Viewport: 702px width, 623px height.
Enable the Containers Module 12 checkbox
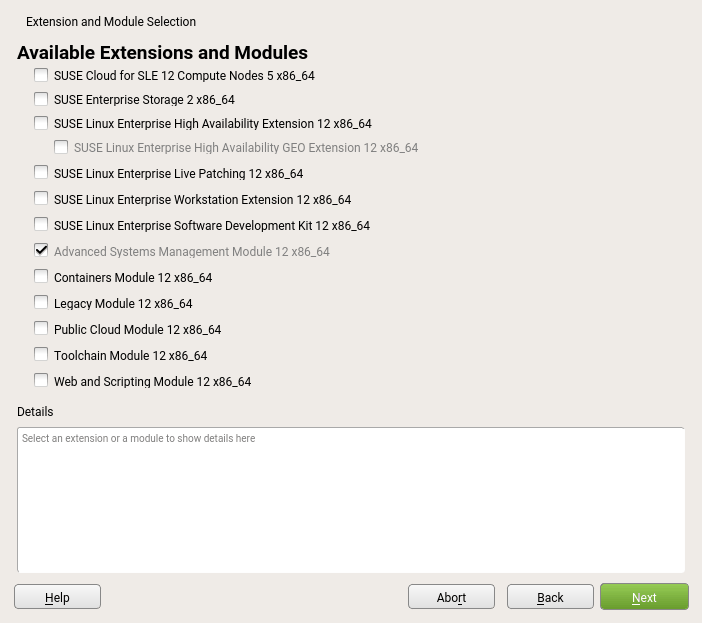[41, 277]
